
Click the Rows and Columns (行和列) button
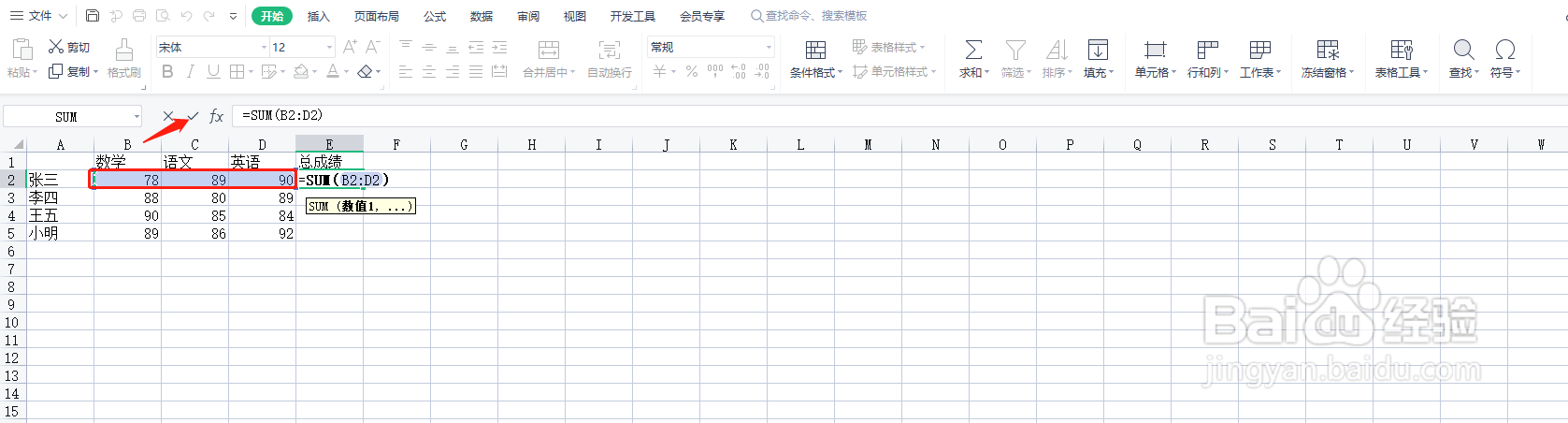[x=1208, y=58]
